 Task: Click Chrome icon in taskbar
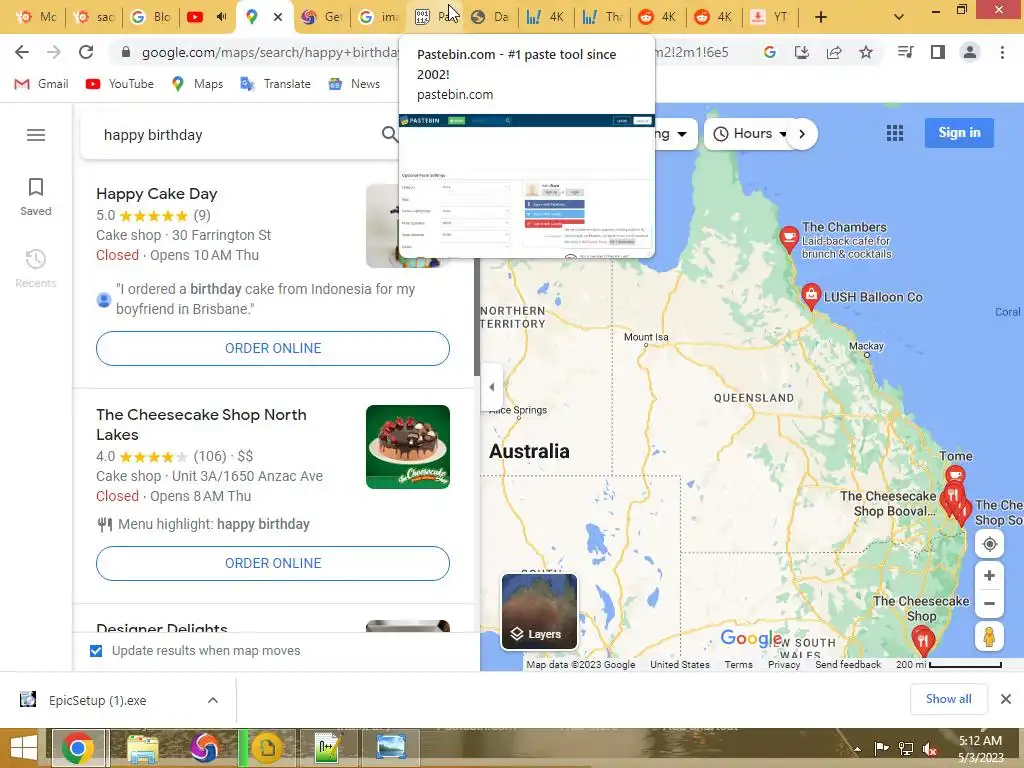(78, 748)
